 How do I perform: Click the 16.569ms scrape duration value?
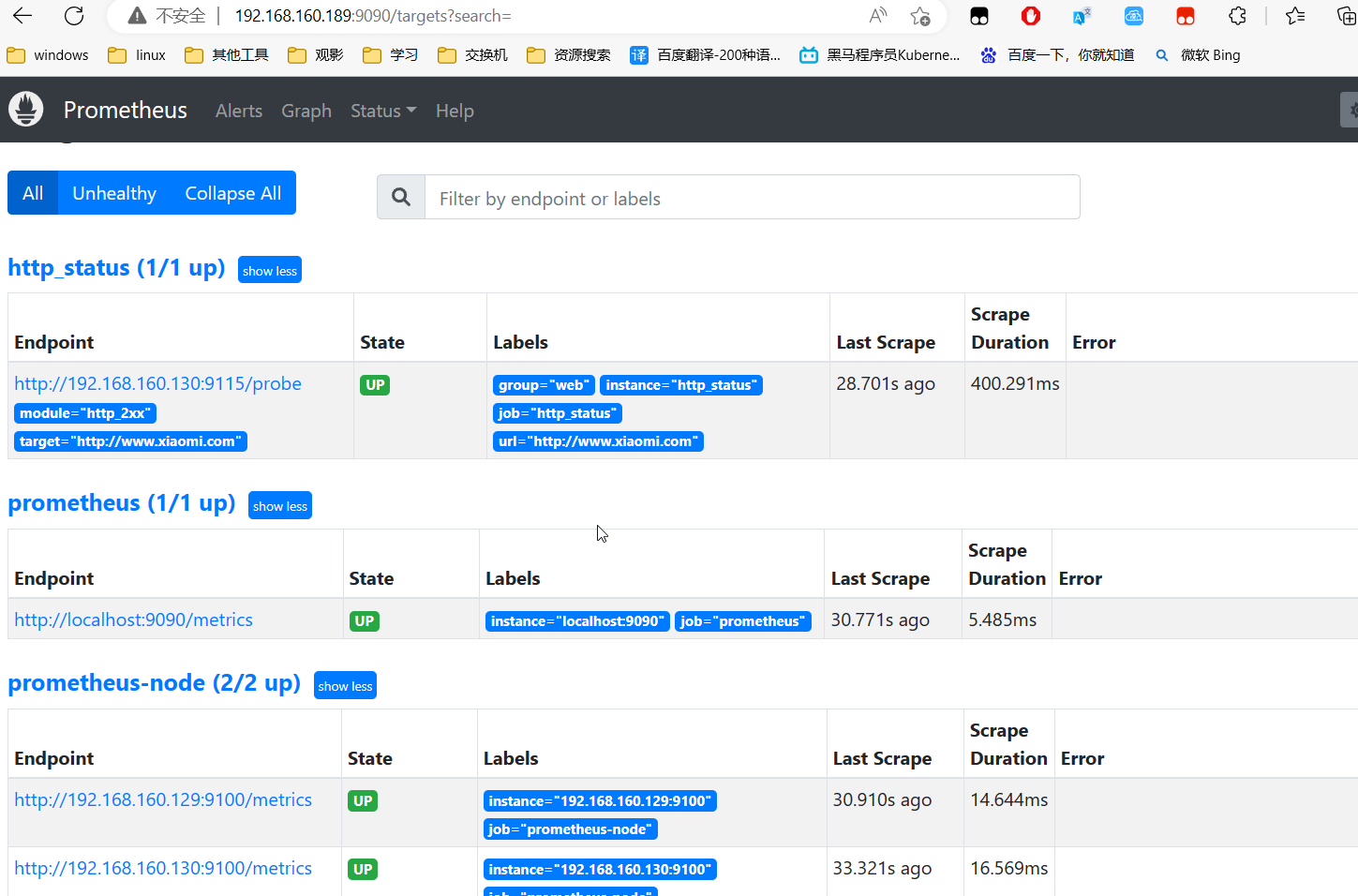[x=1009, y=868]
